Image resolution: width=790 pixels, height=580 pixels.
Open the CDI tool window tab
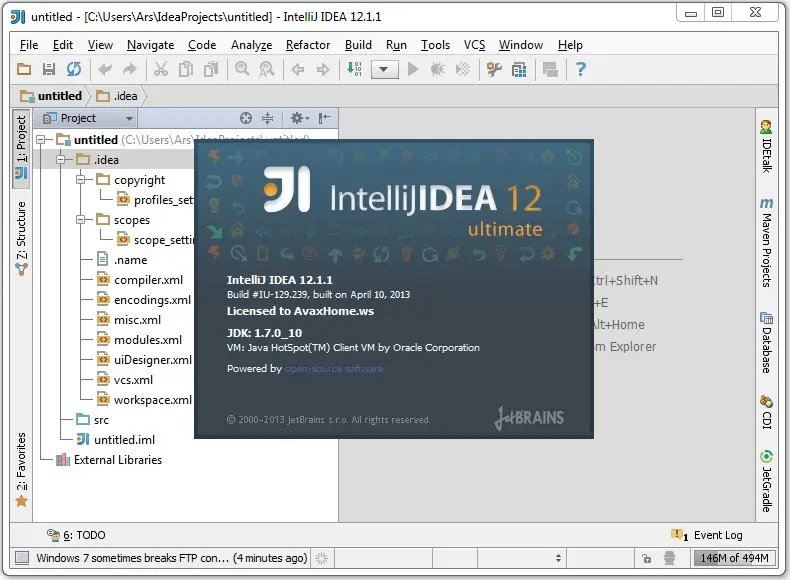click(766, 412)
